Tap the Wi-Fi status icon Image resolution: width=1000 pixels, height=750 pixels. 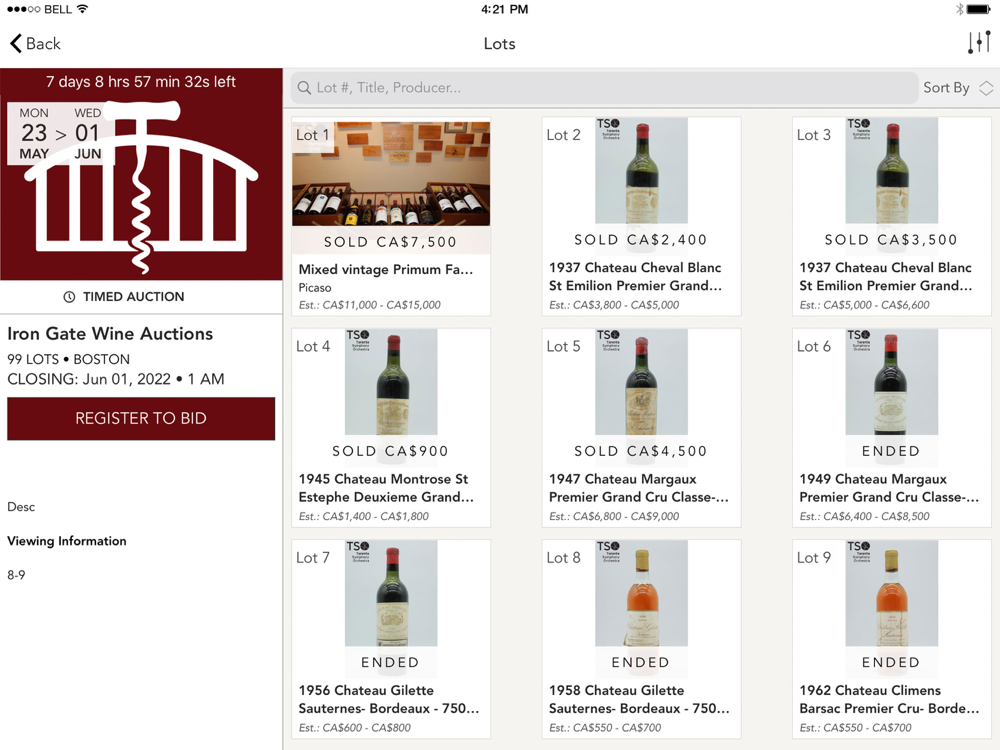82,9
